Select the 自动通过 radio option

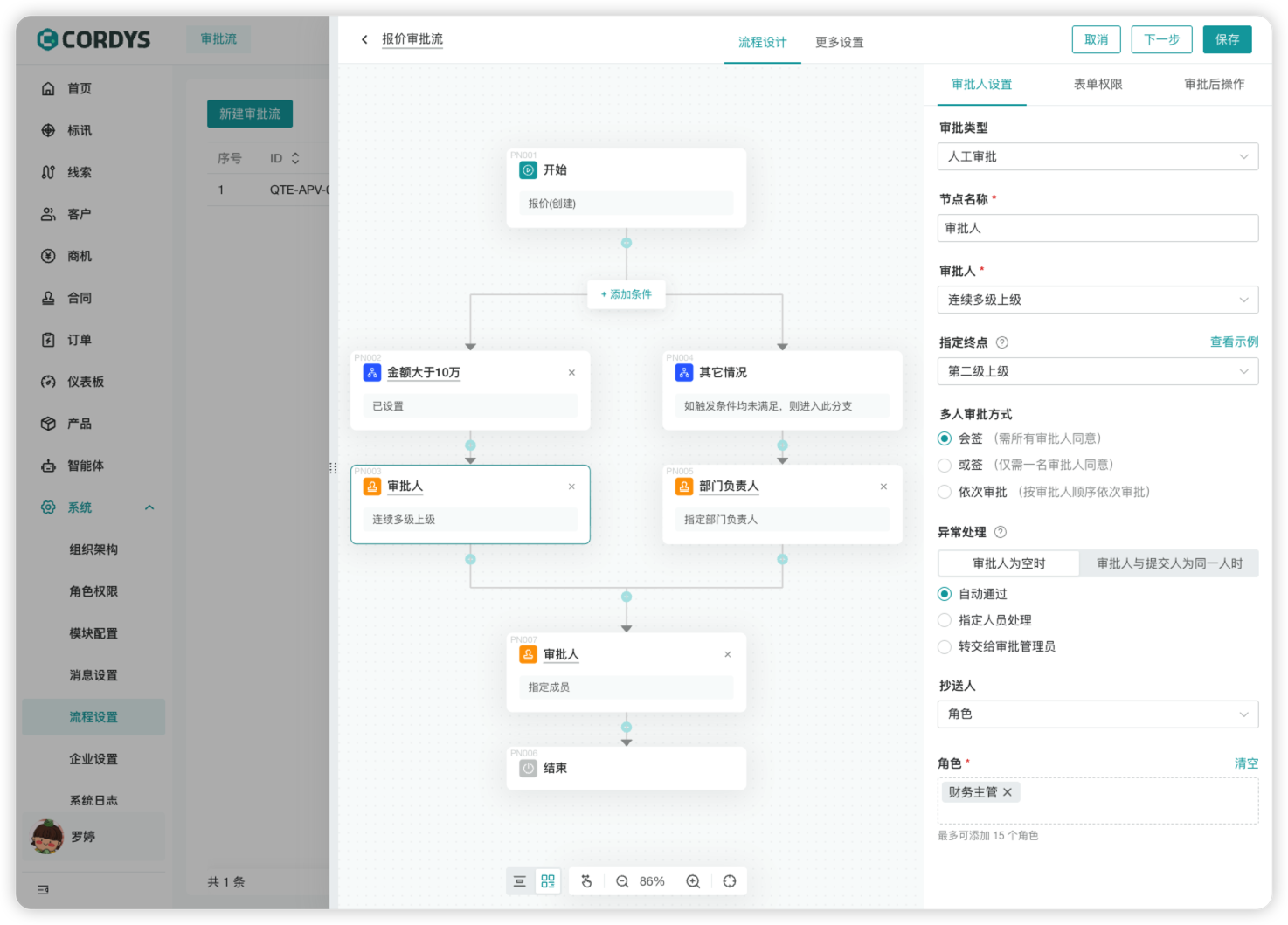coord(945,594)
